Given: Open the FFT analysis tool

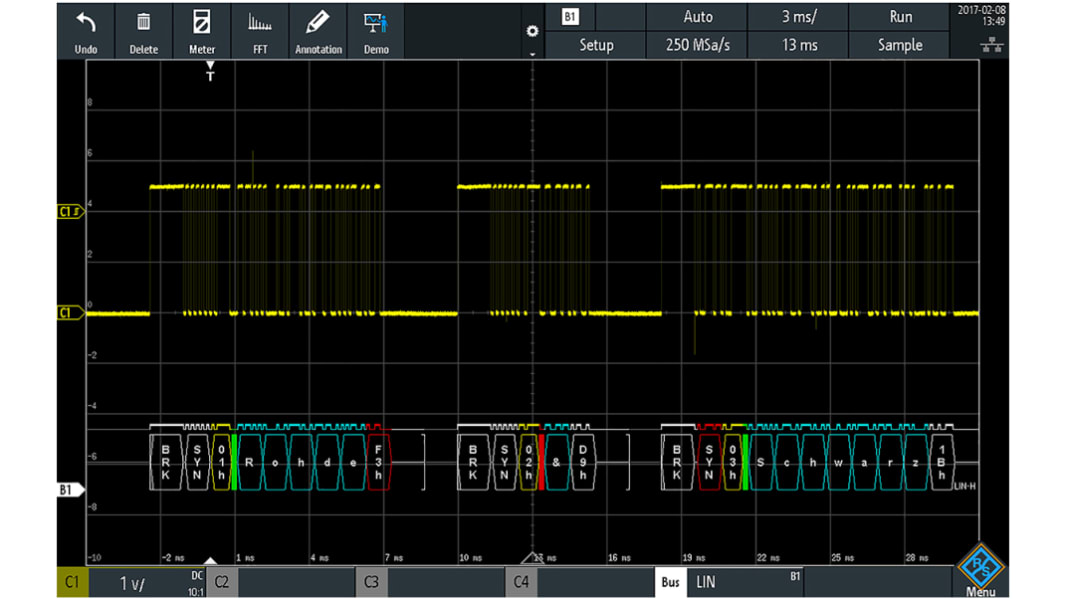Looking at the screenshot, I should [260, 31].
